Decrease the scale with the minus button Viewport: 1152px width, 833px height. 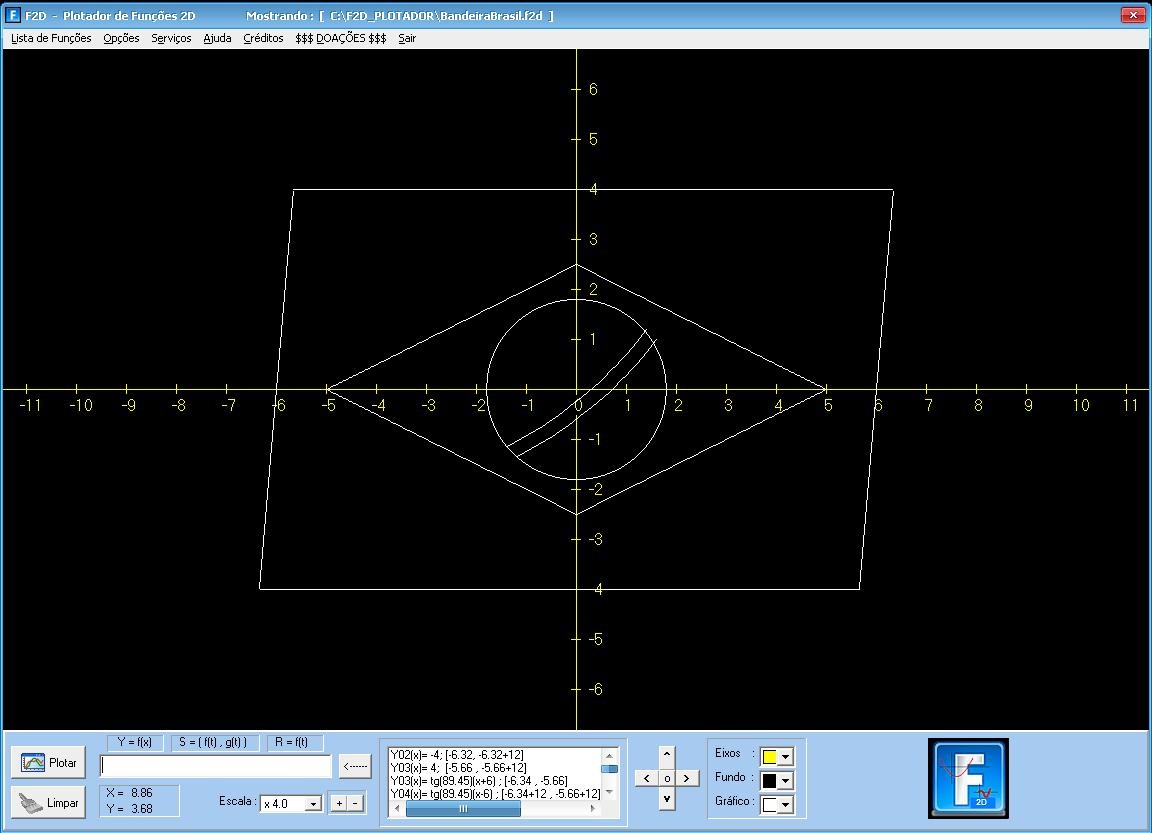pyautogui.click(x=356, y=803)
